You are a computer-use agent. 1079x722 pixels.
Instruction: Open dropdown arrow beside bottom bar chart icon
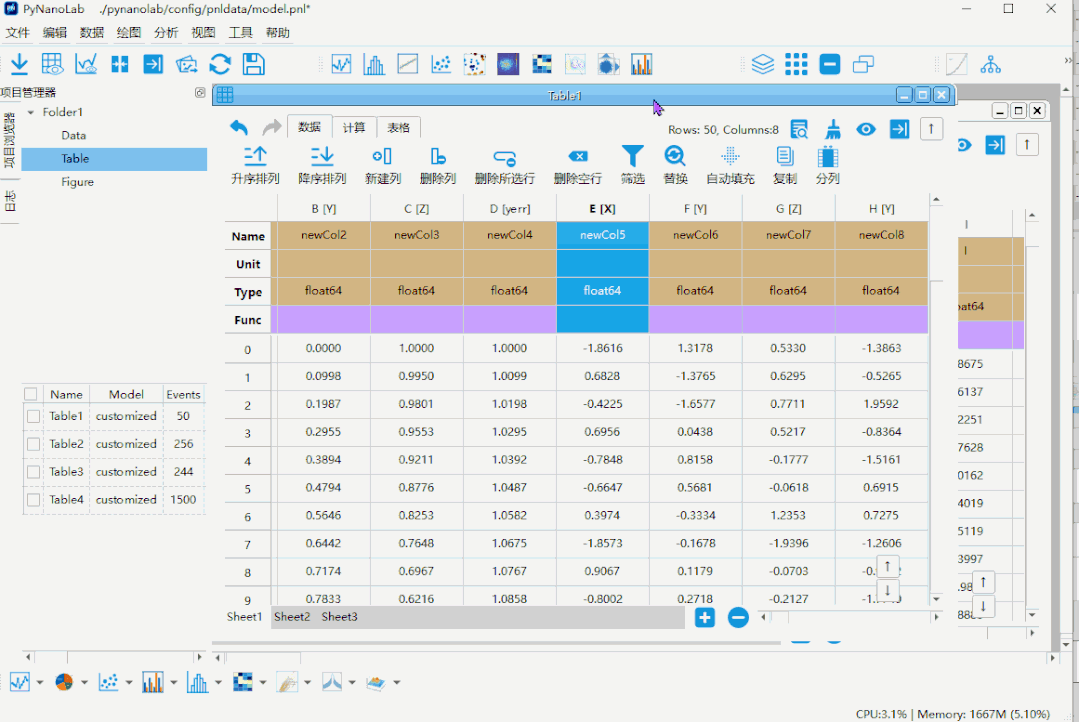(173, 683)
